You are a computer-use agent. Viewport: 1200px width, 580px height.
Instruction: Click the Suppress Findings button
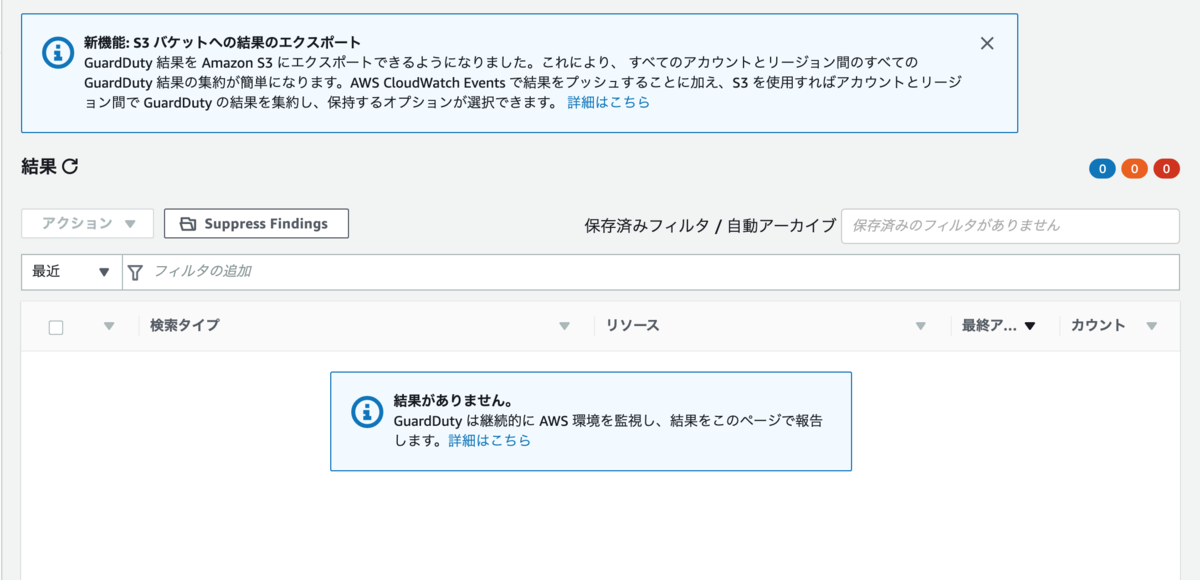[x=256, y=223]
